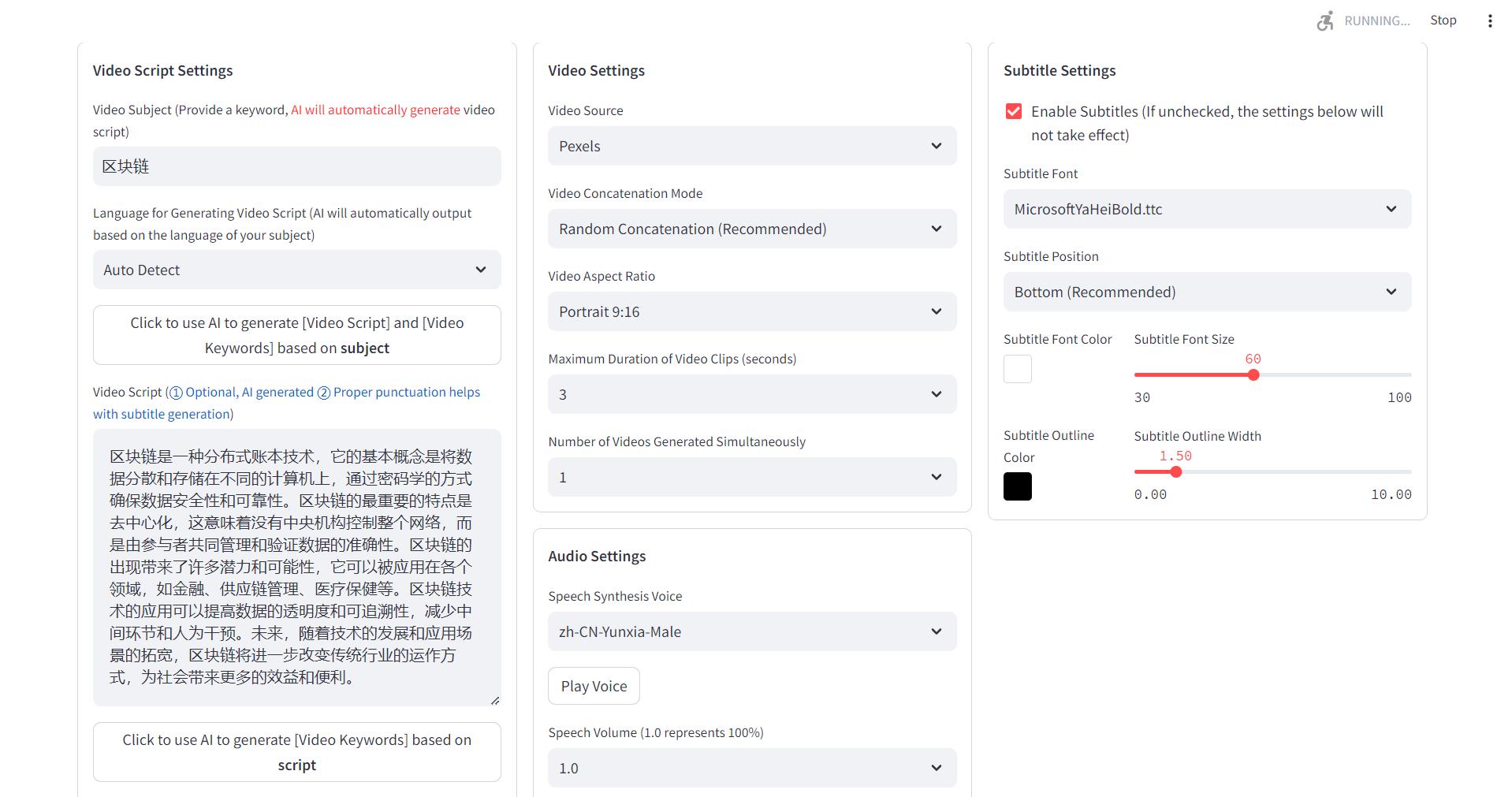The image size is (1512, 797).
Task: Click the Video Script Settings heading
Action: [162, 70]
